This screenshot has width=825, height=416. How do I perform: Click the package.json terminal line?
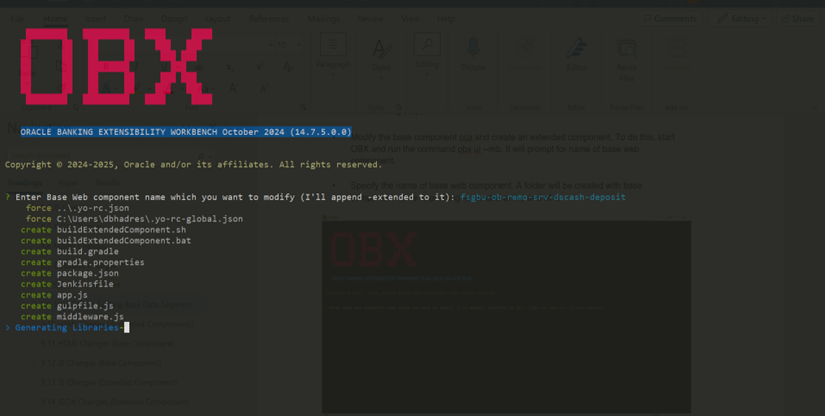tap(69, 273)
